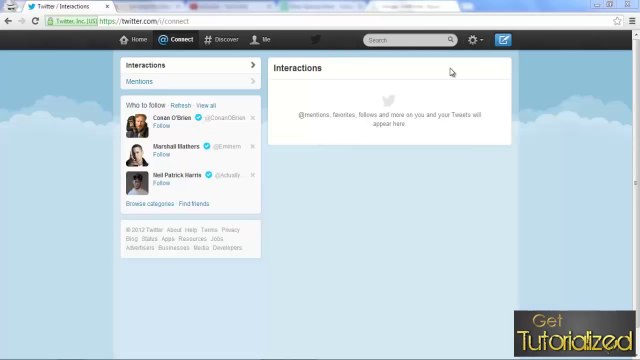The height and width of the screenshot is (360, 640).
Task: Click Conan O'Brien's verified badge
Action: [198, 118]
